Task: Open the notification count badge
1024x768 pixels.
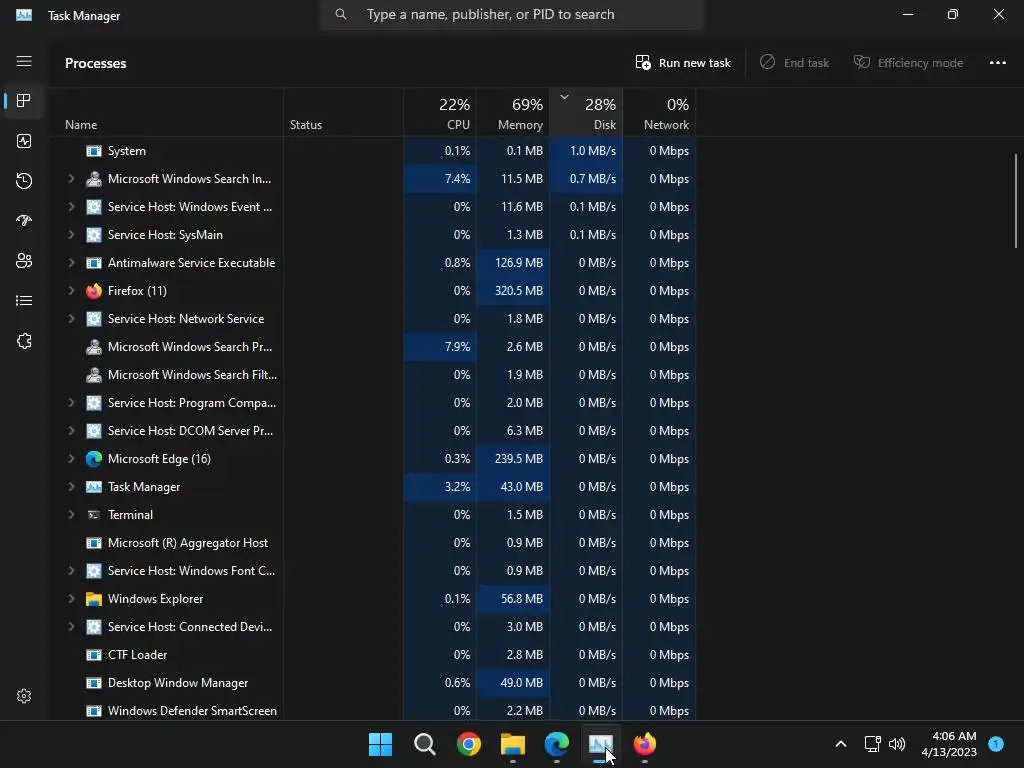Action: pyautogui.click(x=996, y=744)
